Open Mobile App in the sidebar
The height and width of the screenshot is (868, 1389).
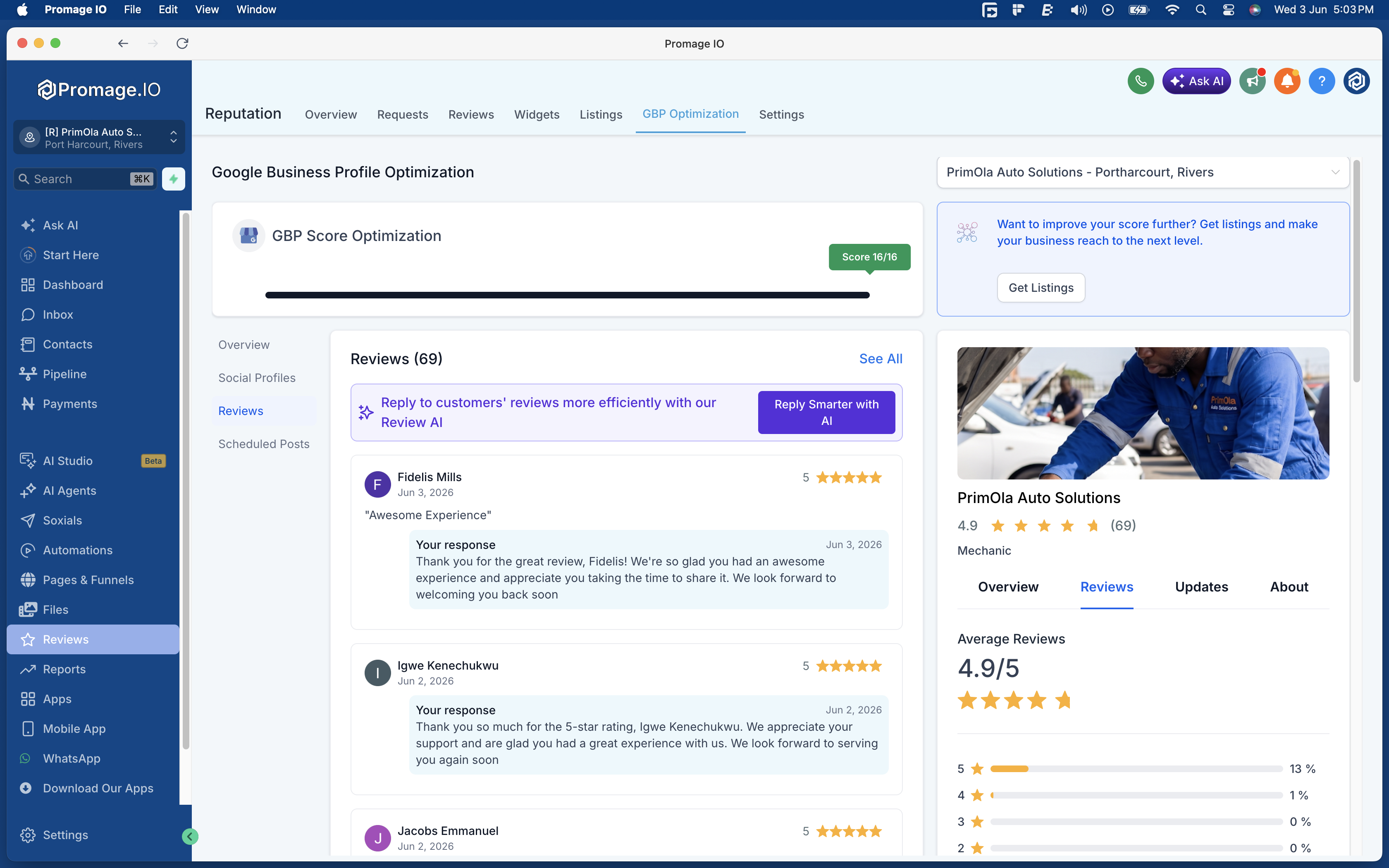click(x=93, y=729)
